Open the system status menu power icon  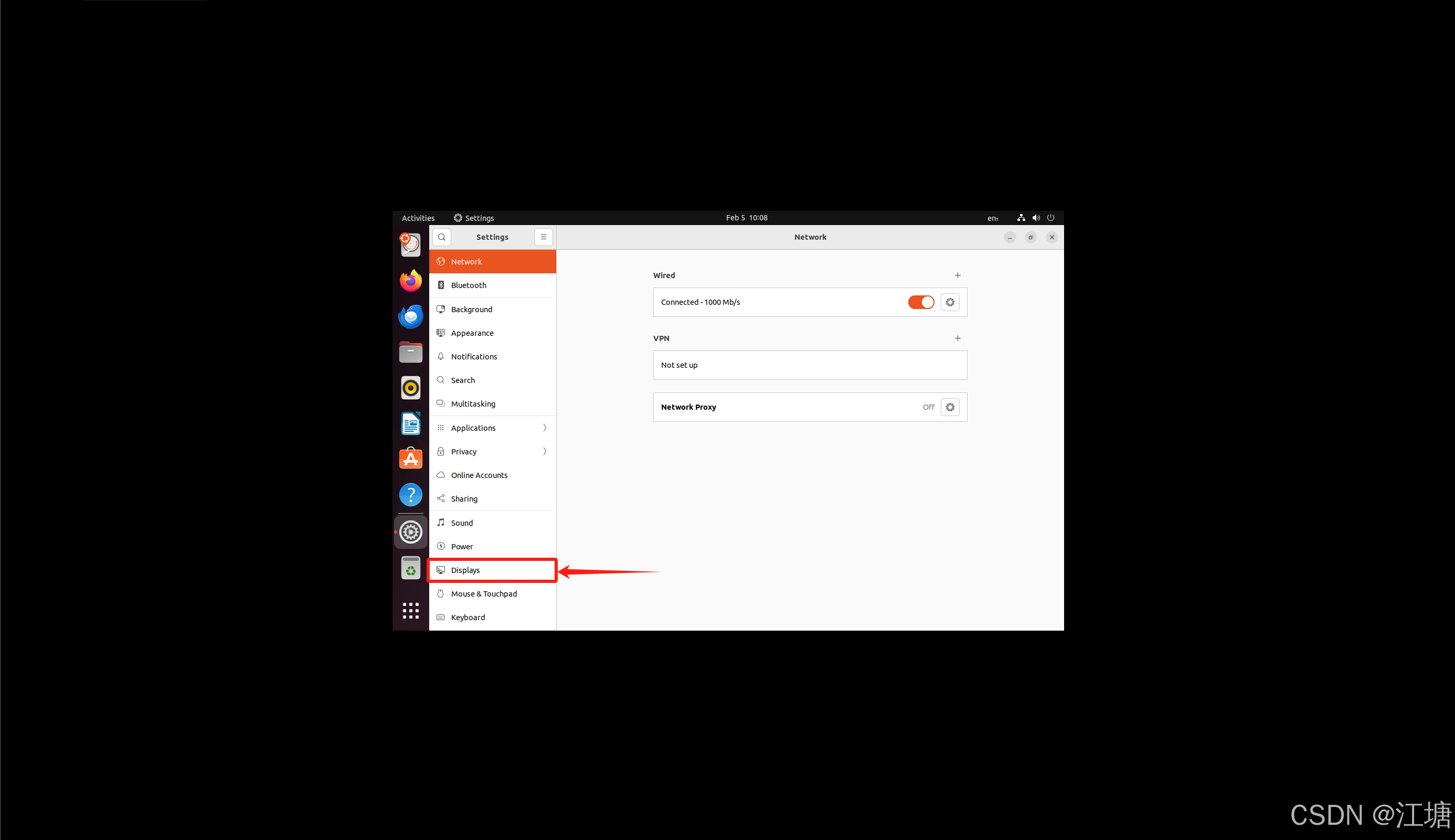pyautogui.click(x=1050, y=218)
